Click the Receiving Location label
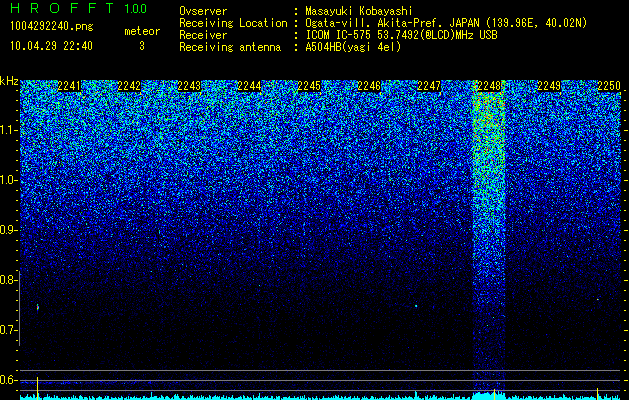Image resolution: width=629 pixels, height=400 pixels. [233, 23]
